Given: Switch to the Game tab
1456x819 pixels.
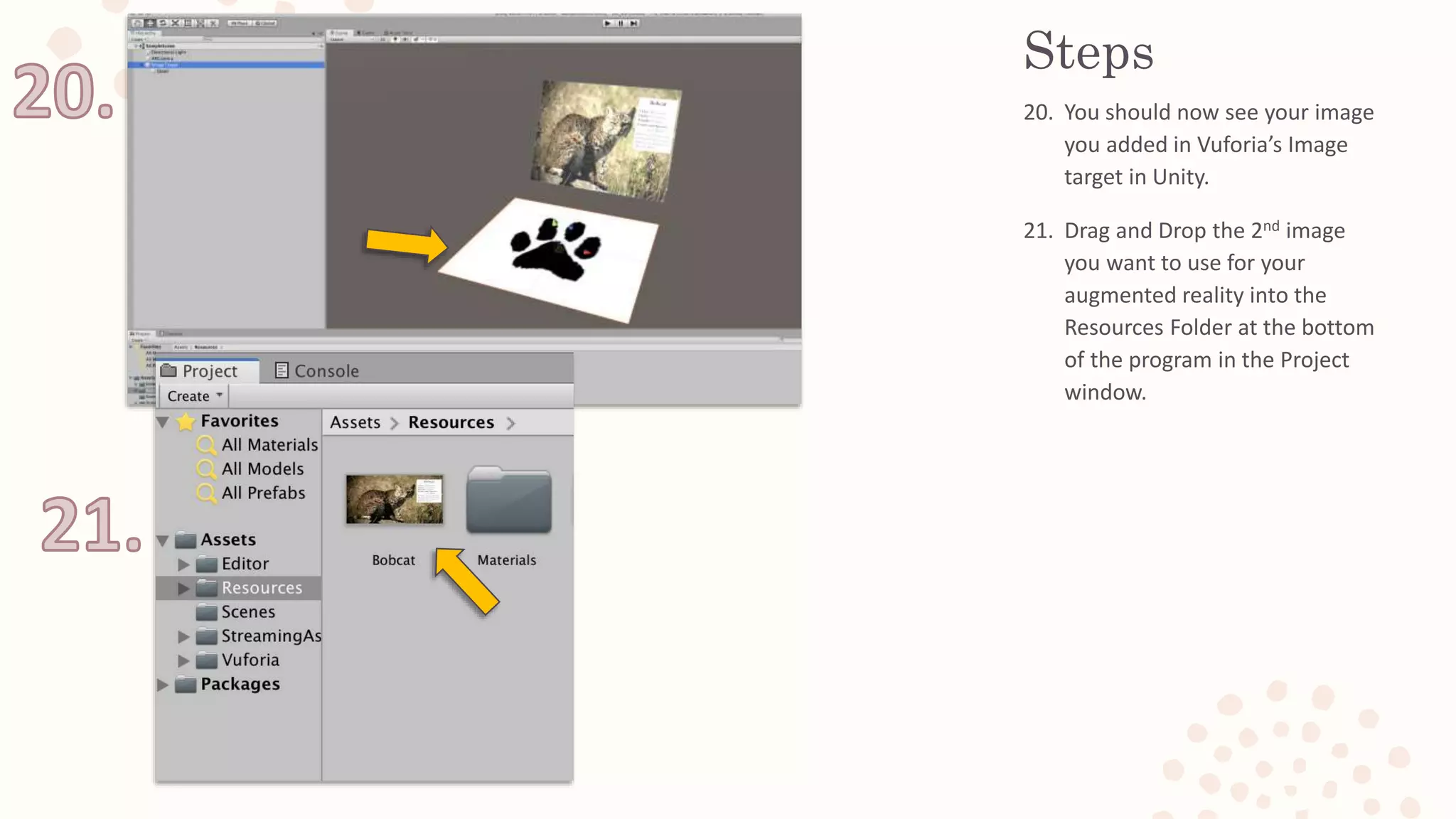Looking at the screenshot, I should [x=365, y=33].
